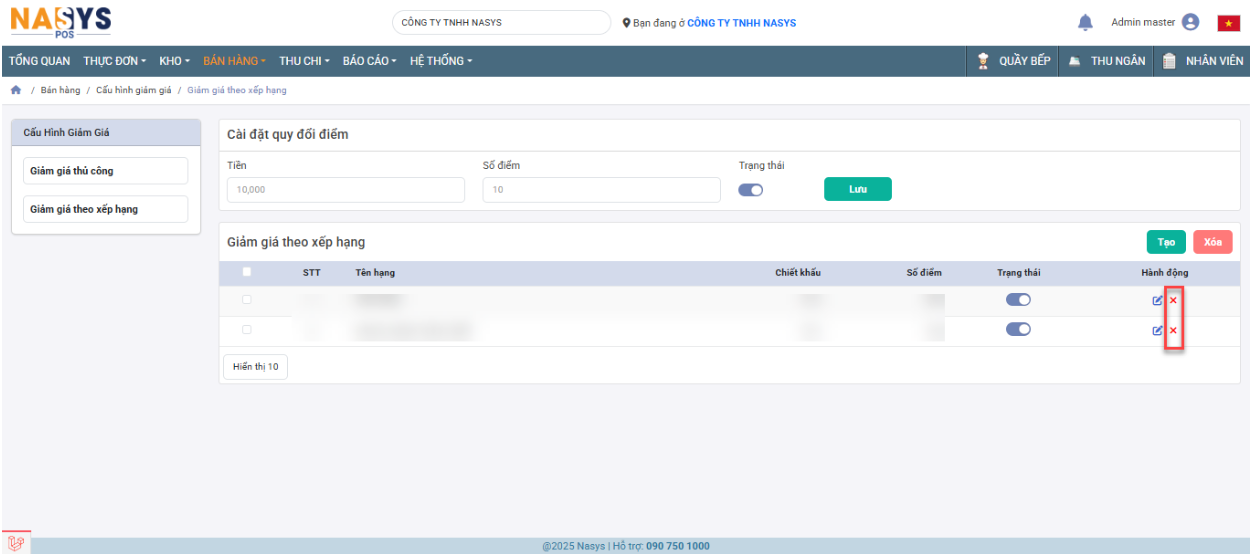Open the Hiển thị 10 page-size dropdown
Screen dimensions: 1252x554
[x=255, y=367]
